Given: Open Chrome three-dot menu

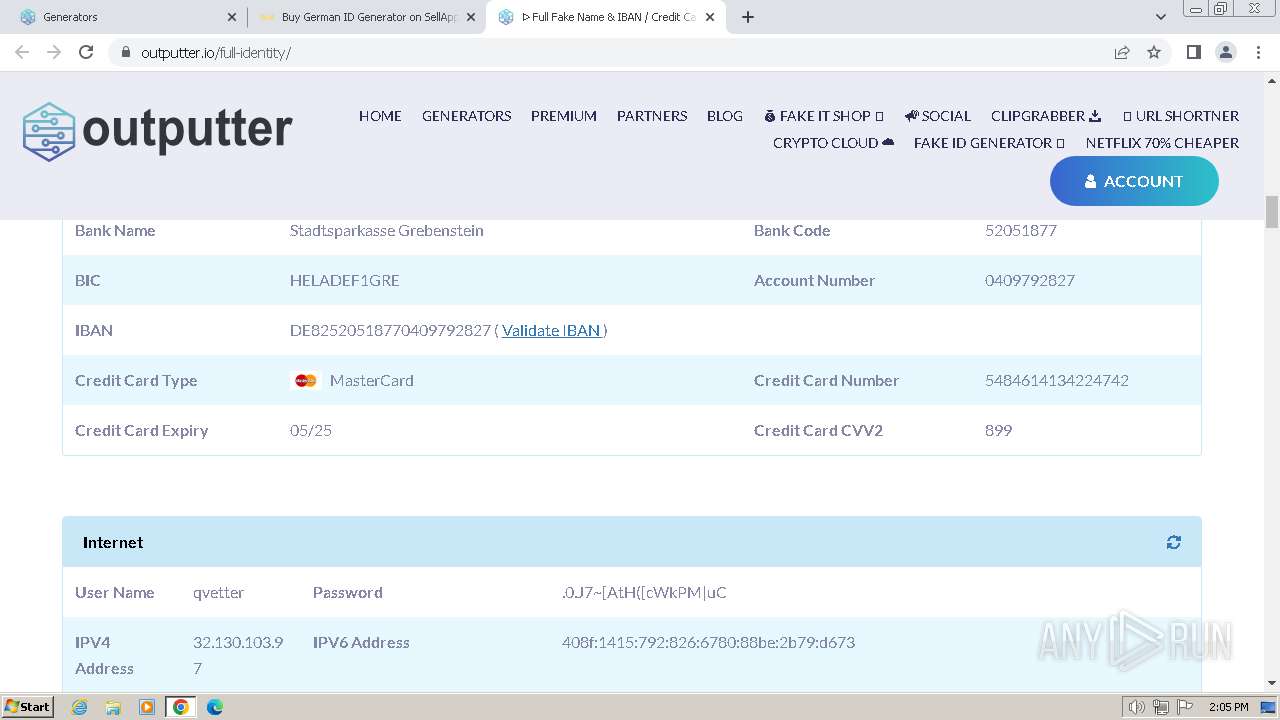Looking at the screenshot, I should coord(1258,52).
